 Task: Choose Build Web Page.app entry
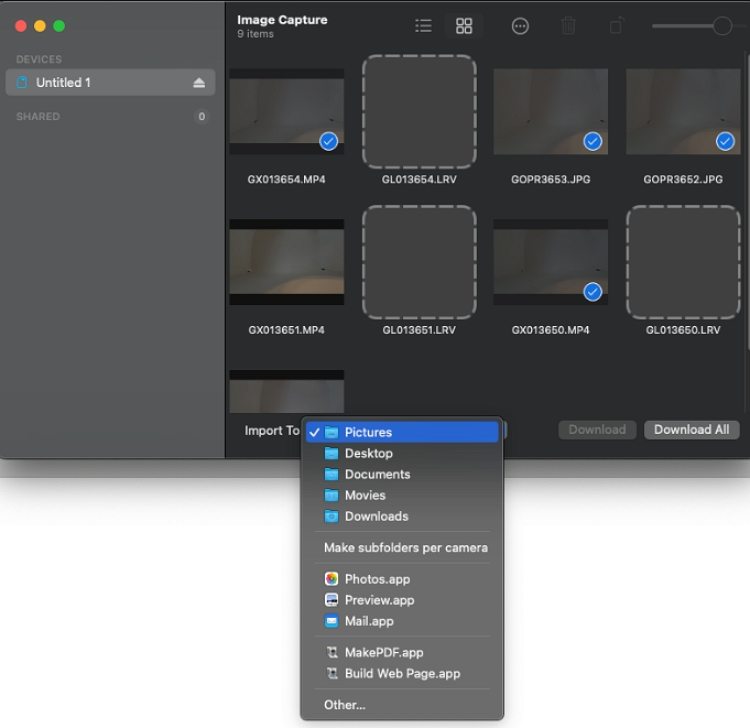(402, 673)
